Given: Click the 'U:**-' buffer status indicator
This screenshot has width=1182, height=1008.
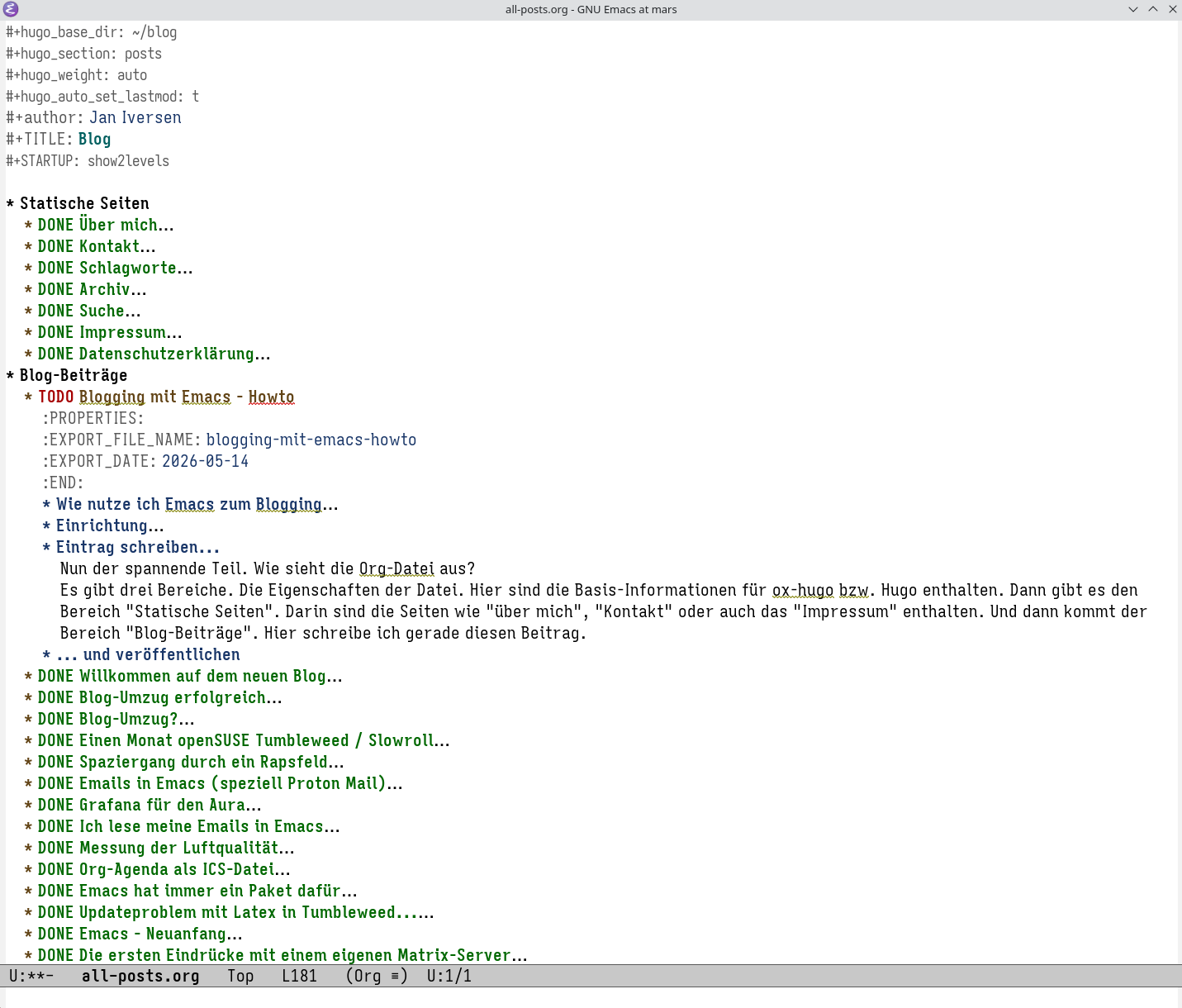Looking at the screenshot, I should pos(31,976).
